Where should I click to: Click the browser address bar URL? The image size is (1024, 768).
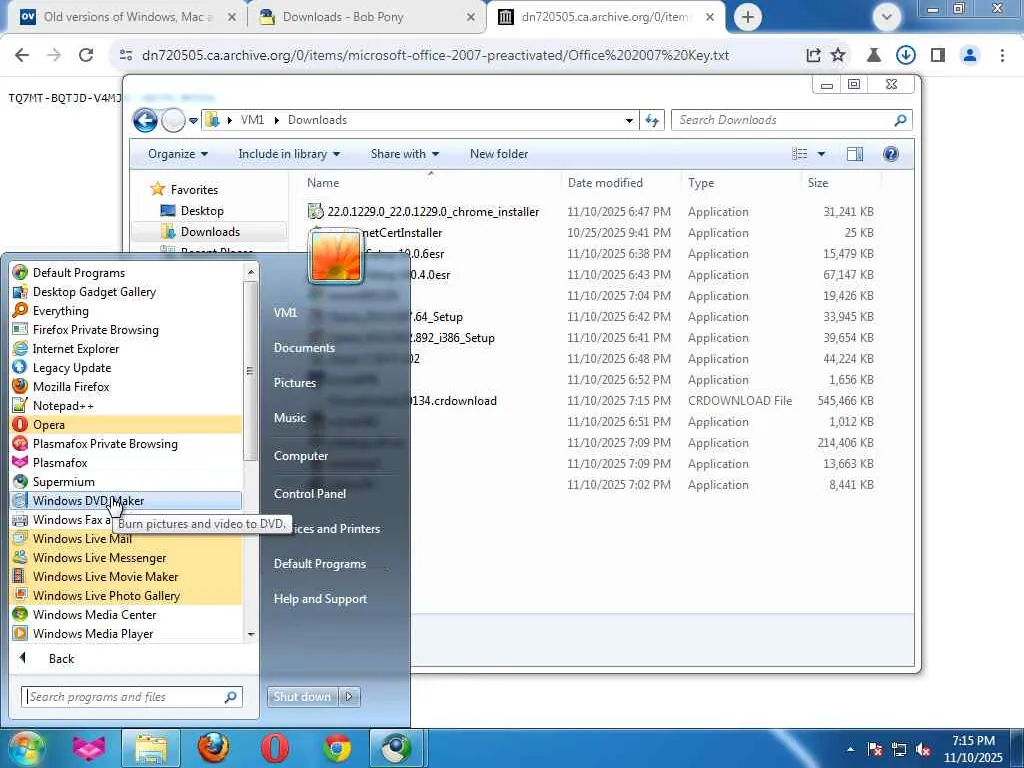click(x=435, y=55)
